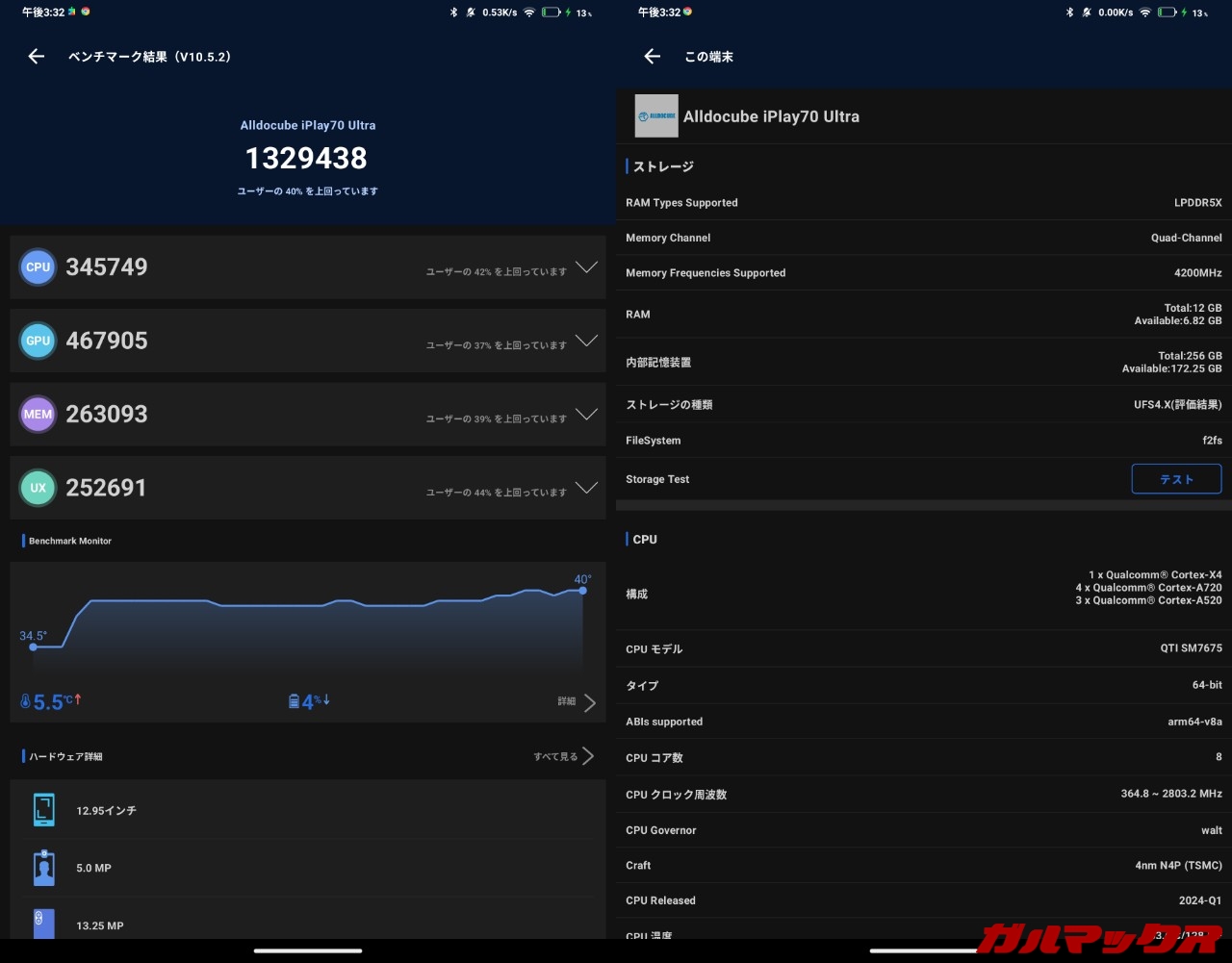Tap the 34.5° start point on graph
The image size is (1232, 963).
(x=34, y=646)
